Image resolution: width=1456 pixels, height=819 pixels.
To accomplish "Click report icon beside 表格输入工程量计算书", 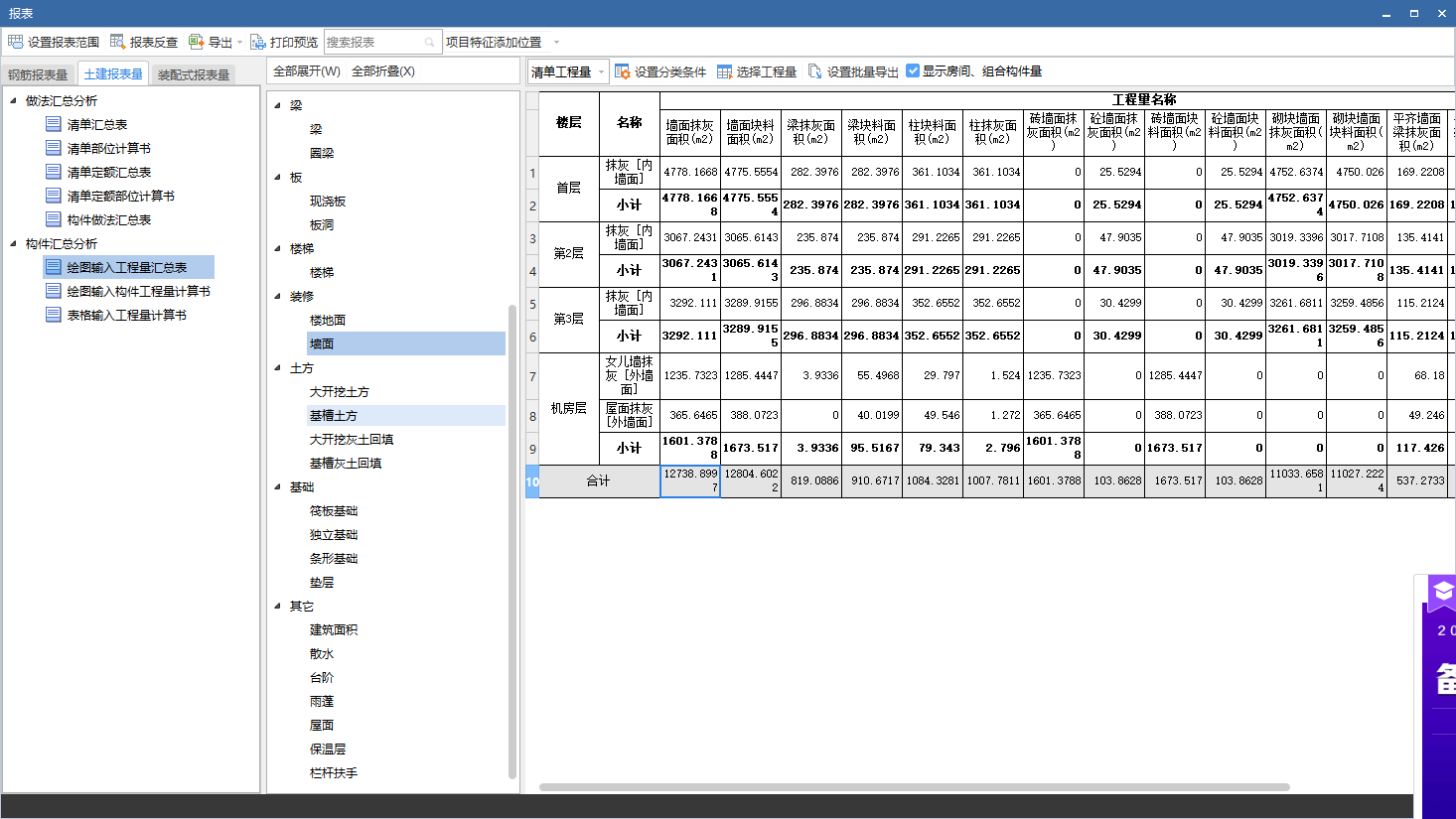I will 54,315.
